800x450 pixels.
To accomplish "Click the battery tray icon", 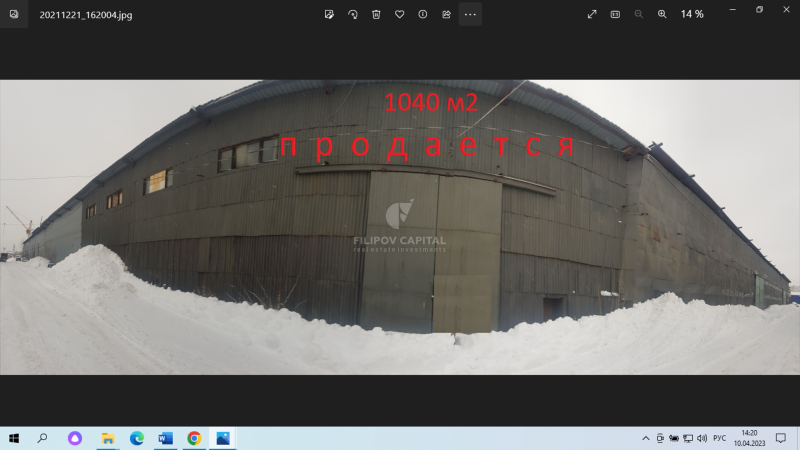I will click(674, 438).
